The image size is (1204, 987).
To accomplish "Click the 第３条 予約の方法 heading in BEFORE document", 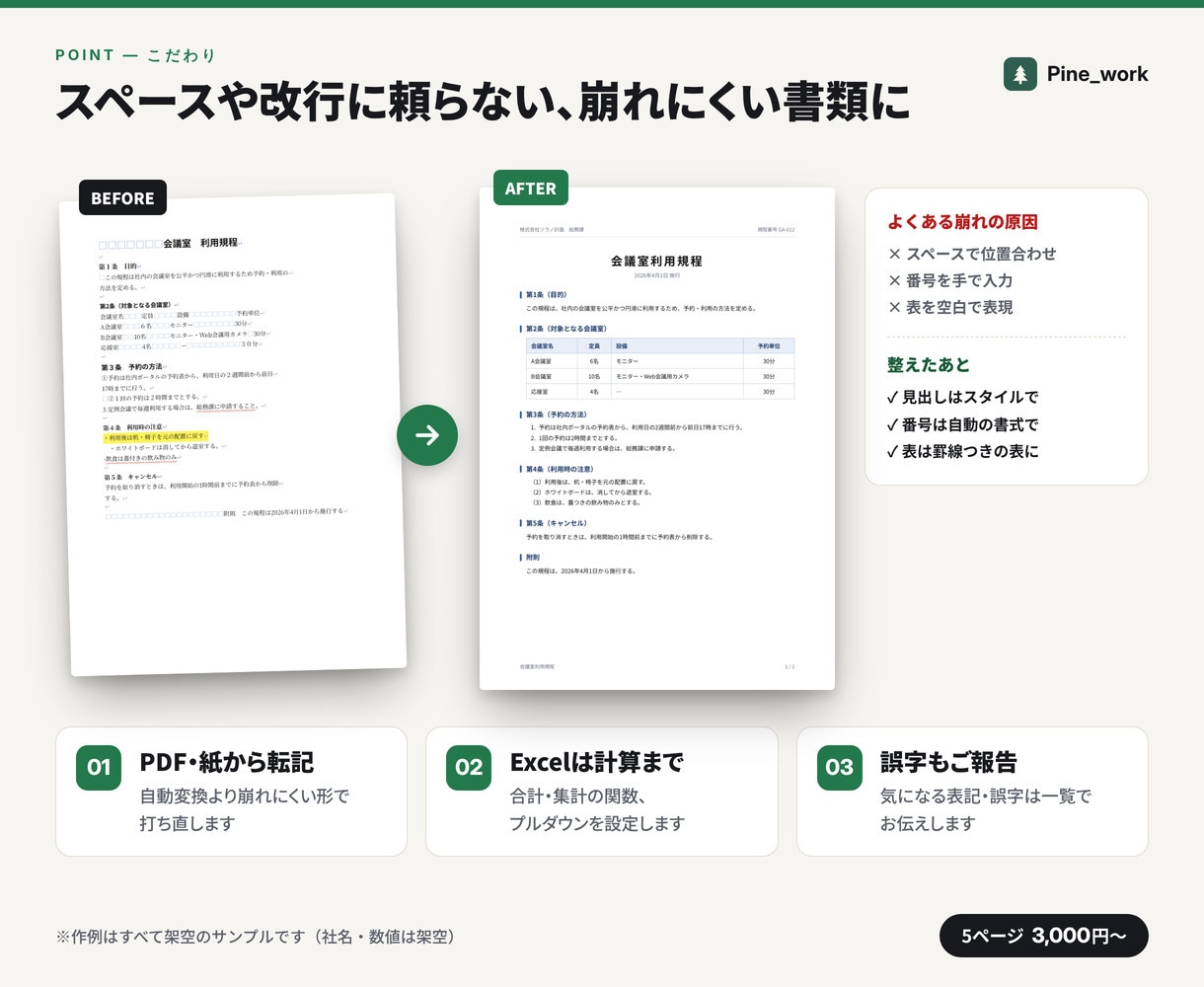I will 132,366.
